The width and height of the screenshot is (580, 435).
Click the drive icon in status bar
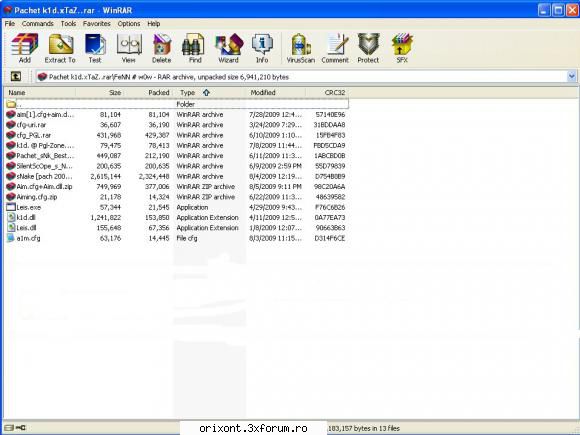click(9, 428)
